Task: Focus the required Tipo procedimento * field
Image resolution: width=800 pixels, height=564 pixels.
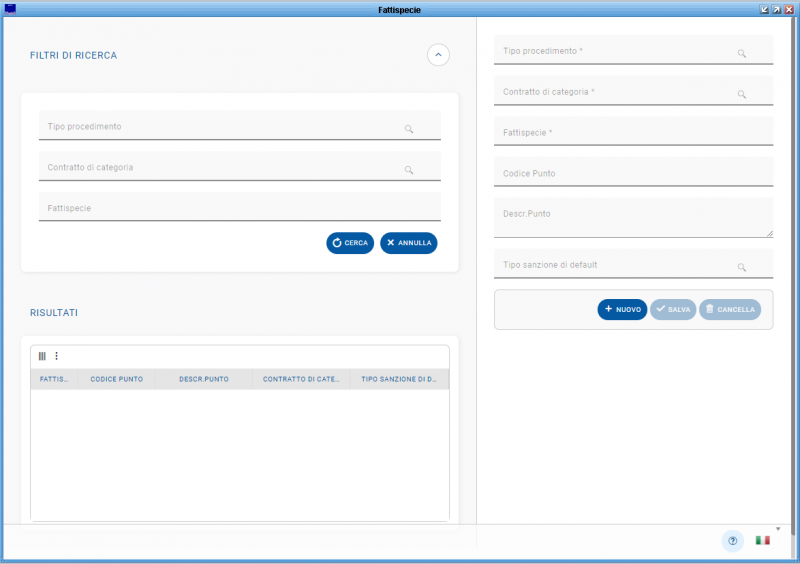Action: [633, 50]
